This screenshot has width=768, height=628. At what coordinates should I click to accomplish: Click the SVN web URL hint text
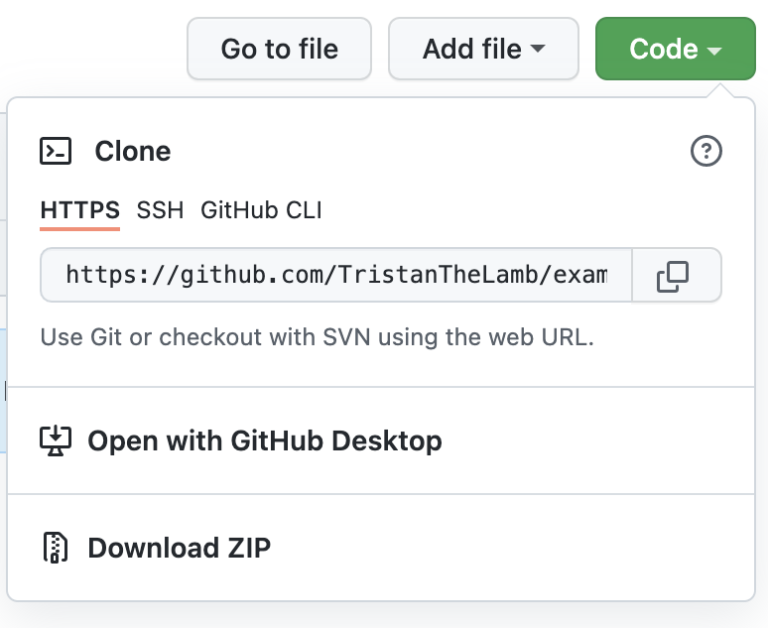317,337
